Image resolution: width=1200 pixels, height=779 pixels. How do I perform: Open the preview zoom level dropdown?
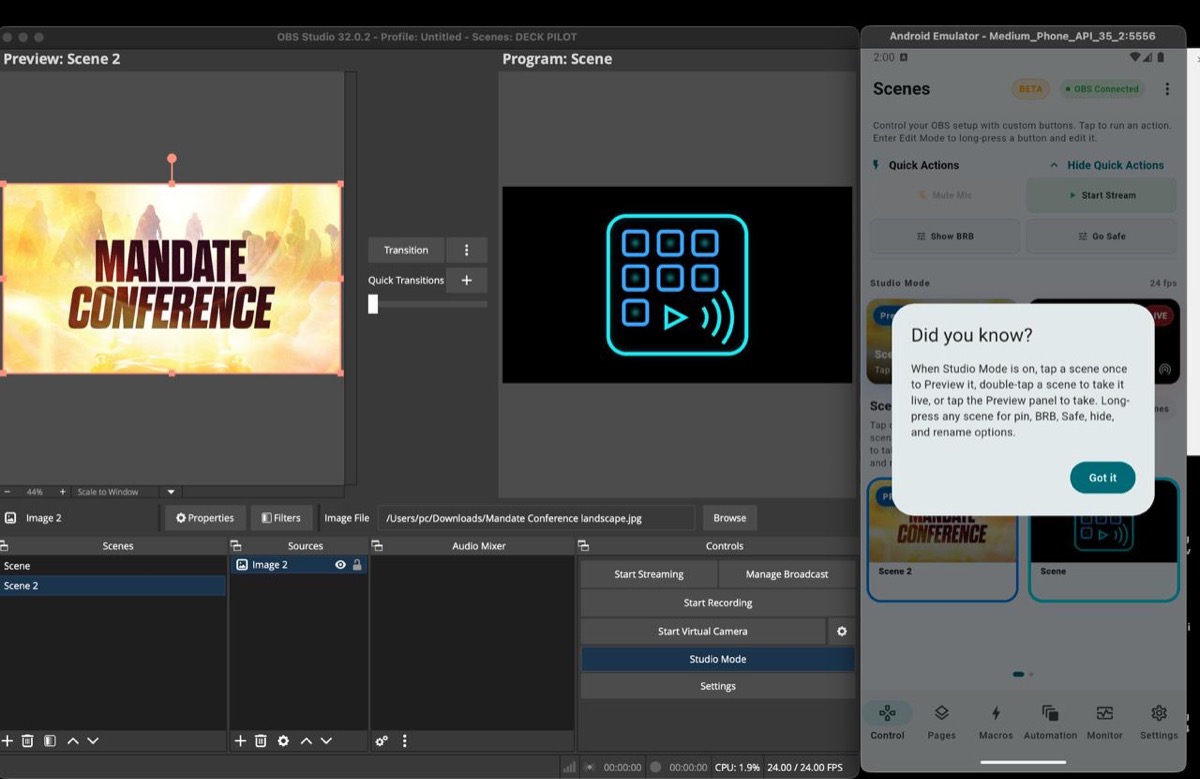click(169, 491)
